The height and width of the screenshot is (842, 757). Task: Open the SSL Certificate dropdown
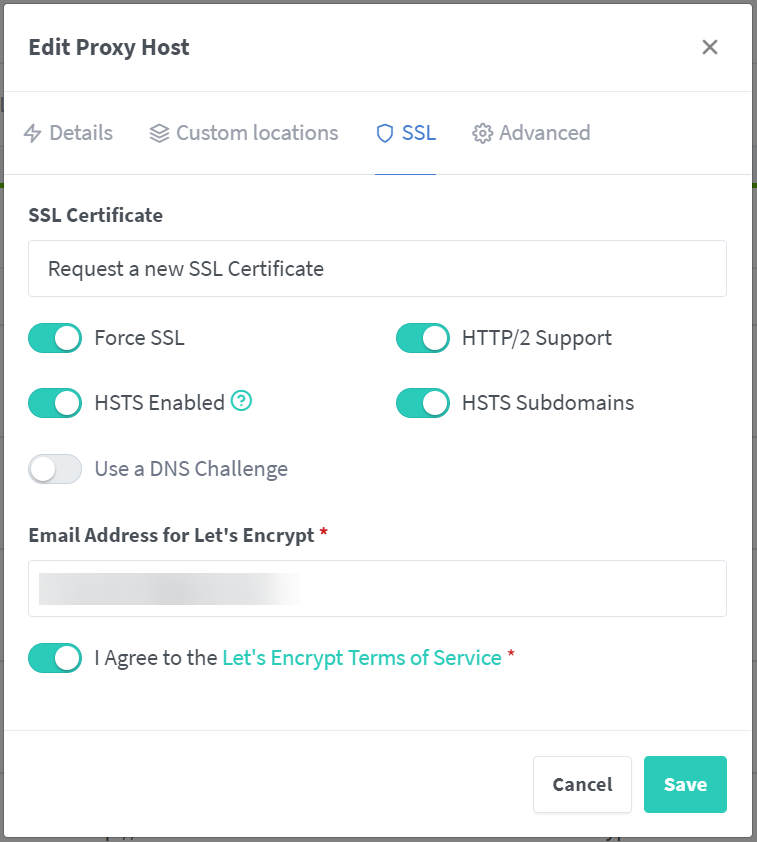(377, 268)
